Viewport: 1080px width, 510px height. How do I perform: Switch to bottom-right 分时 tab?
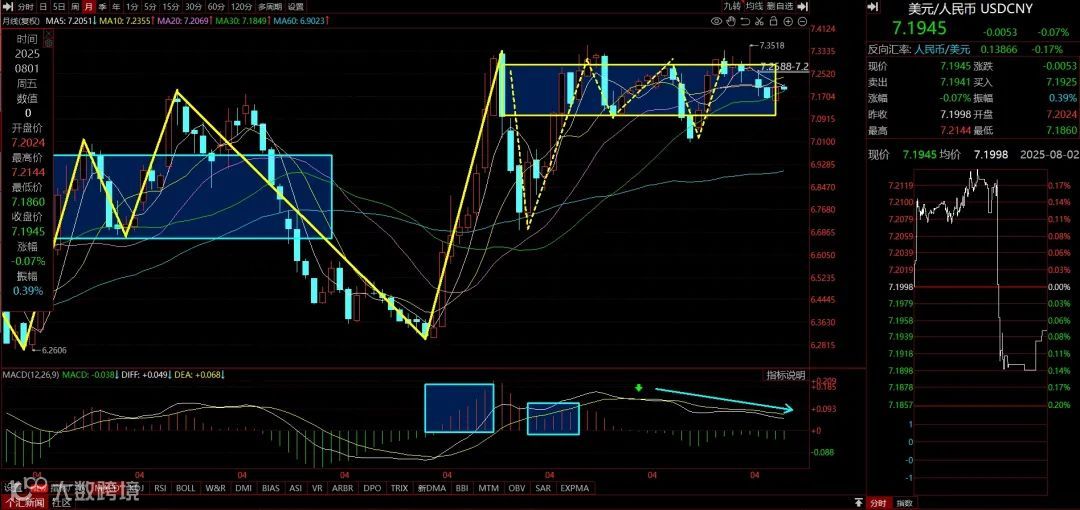[x=878, y=503]
